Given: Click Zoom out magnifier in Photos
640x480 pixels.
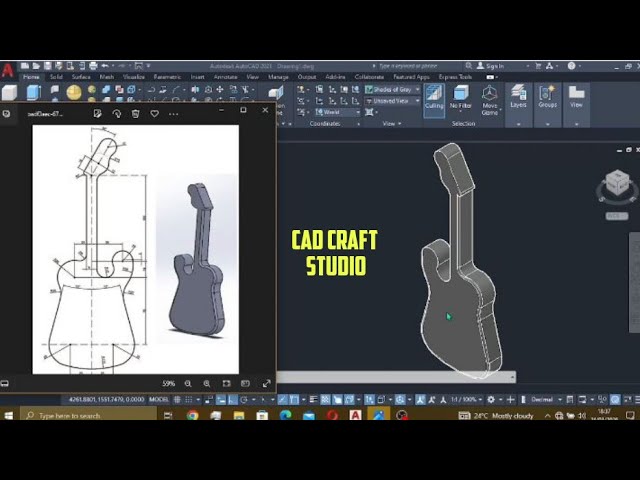Looking at the screenshot, I should click(x=188, y=383).
